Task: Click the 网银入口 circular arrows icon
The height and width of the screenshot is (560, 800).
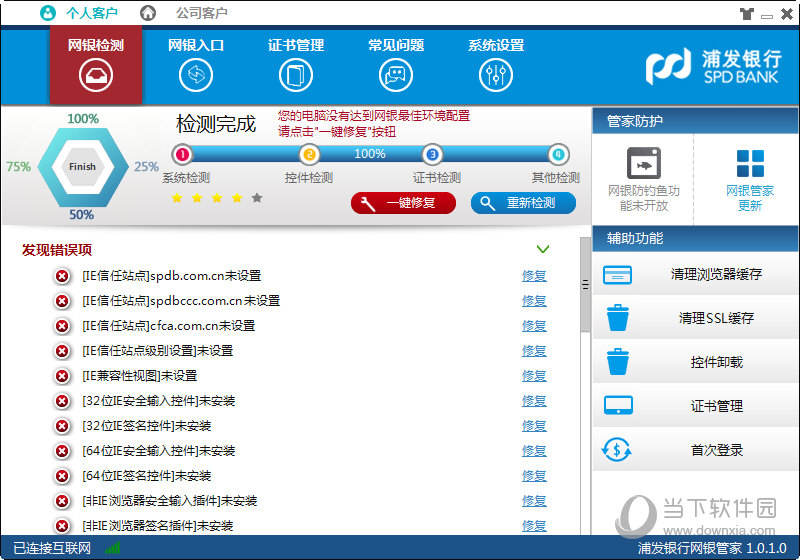Action: pyautogui.click(x=196, y=75)
